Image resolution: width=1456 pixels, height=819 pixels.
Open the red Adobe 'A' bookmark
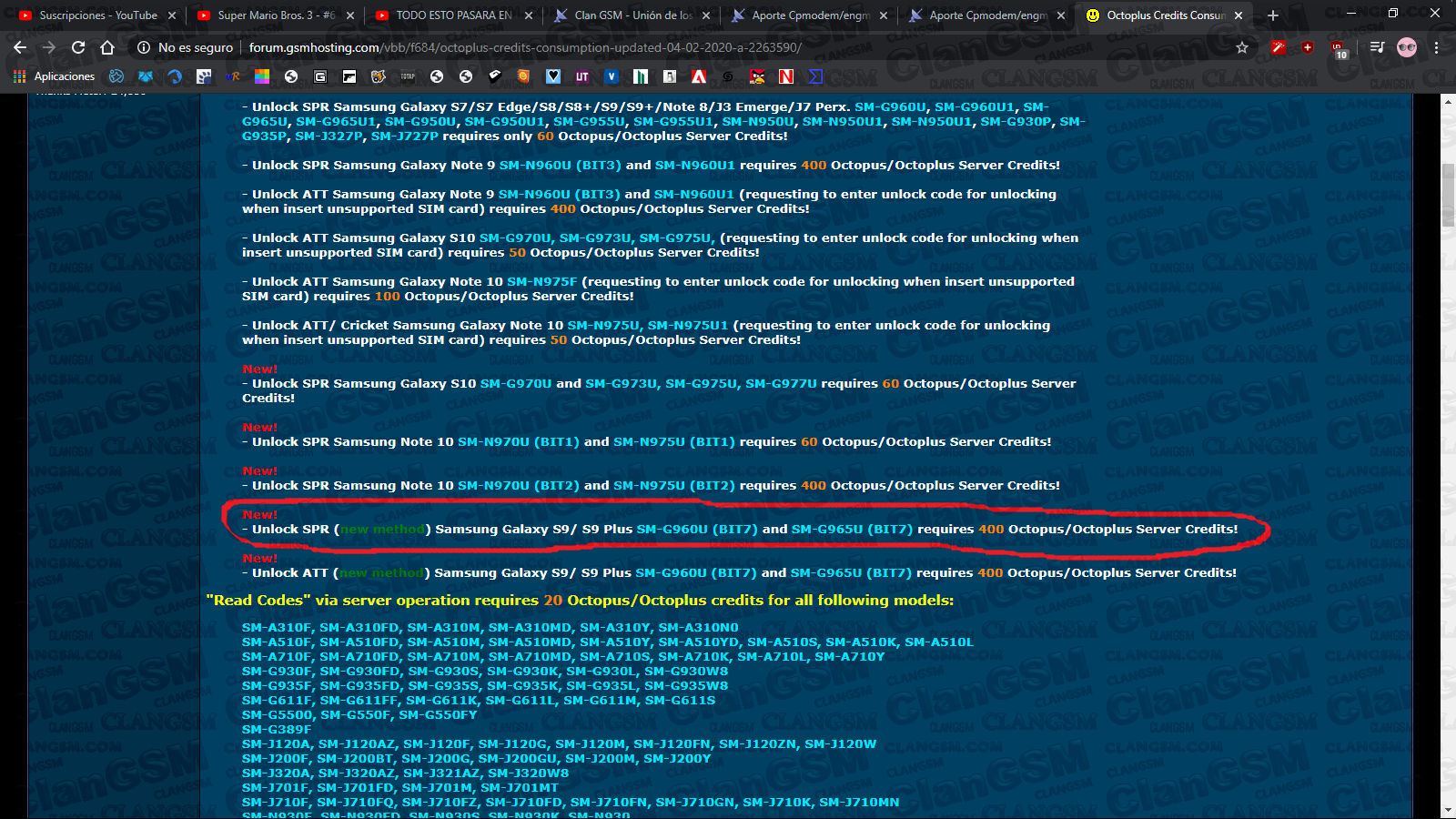699,76
